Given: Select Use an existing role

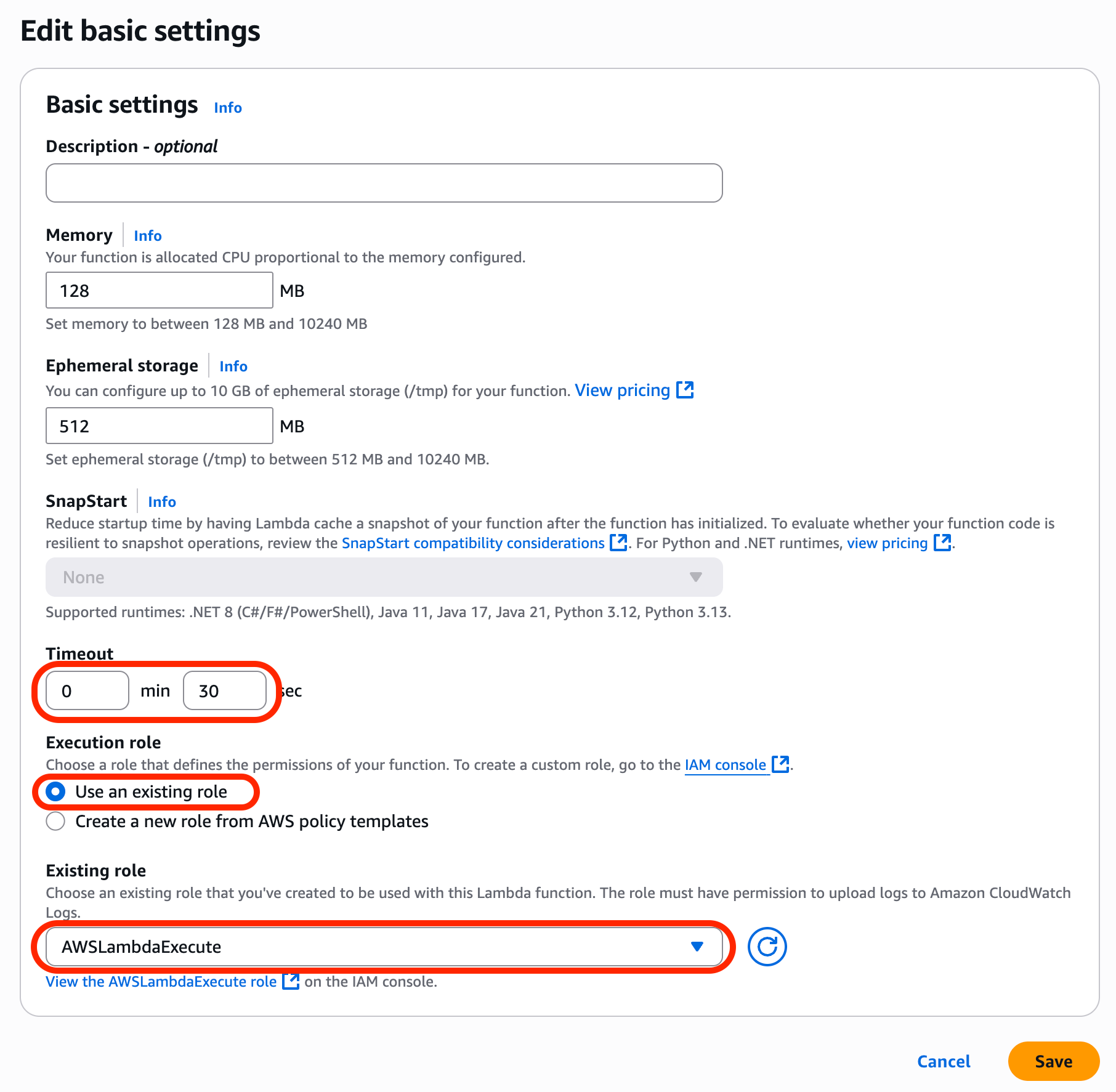Looking at the screenshot, I should pyautogui.click(x=55, y=791).
